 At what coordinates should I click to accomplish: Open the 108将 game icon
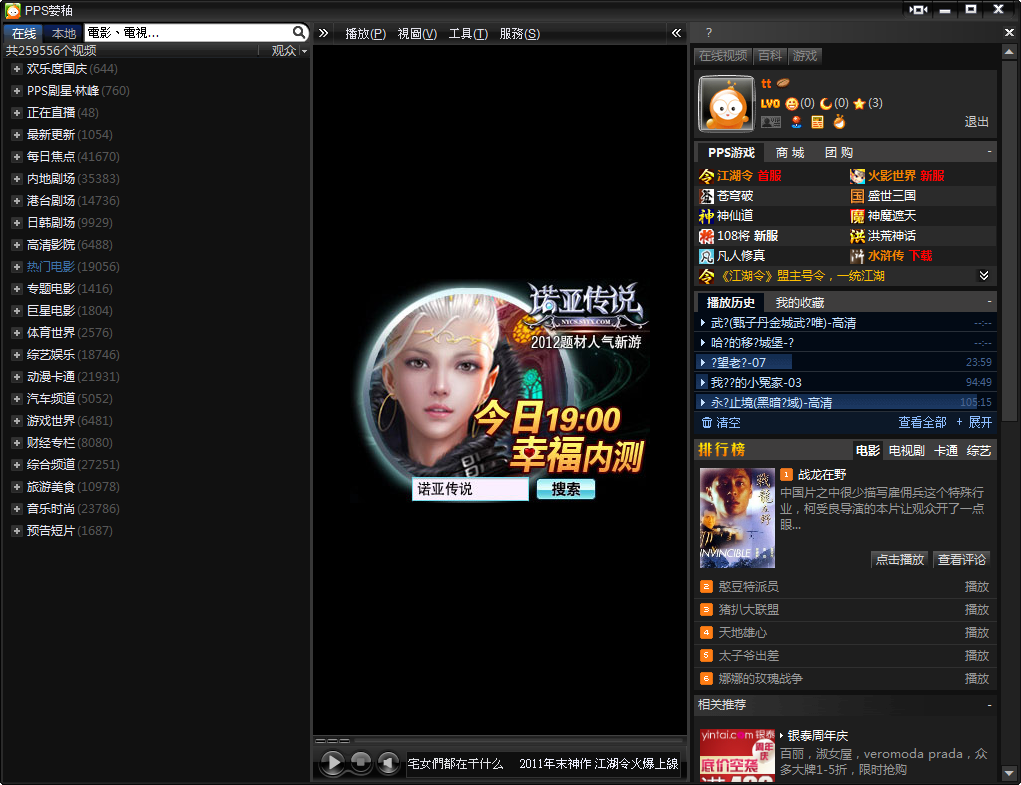click(706, 236)
